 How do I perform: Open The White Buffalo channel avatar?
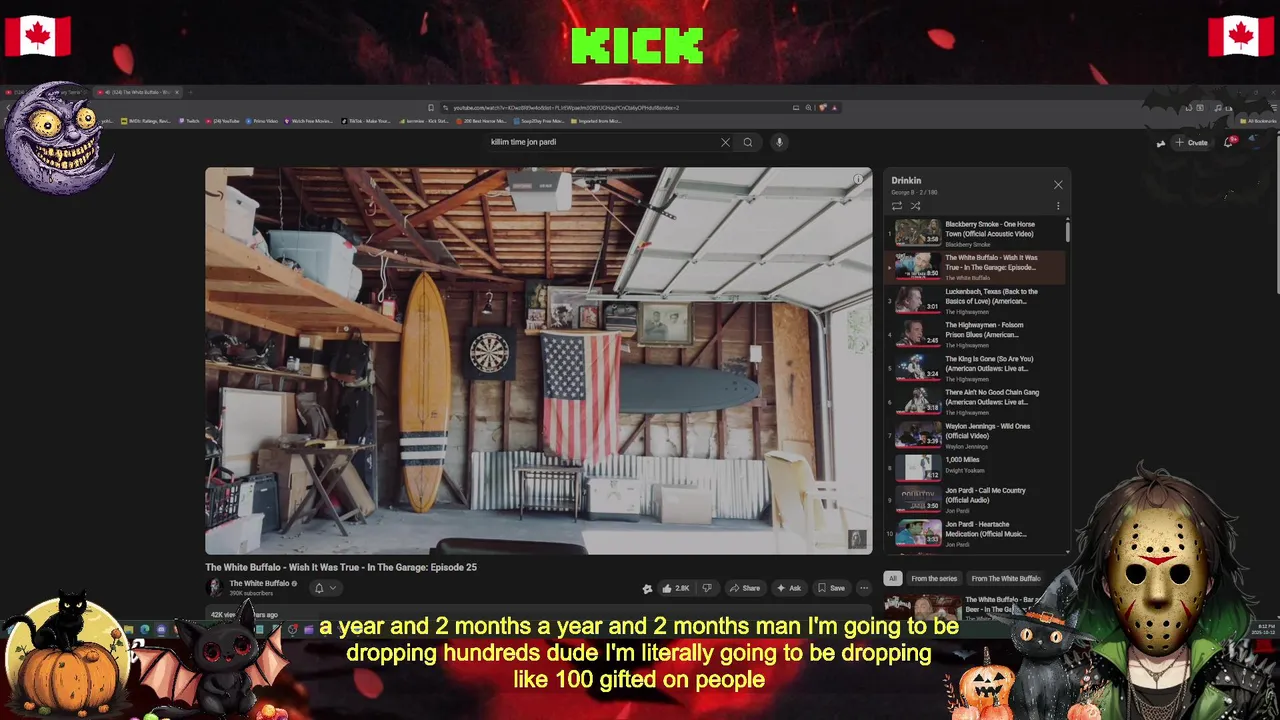tap(214, 588)
